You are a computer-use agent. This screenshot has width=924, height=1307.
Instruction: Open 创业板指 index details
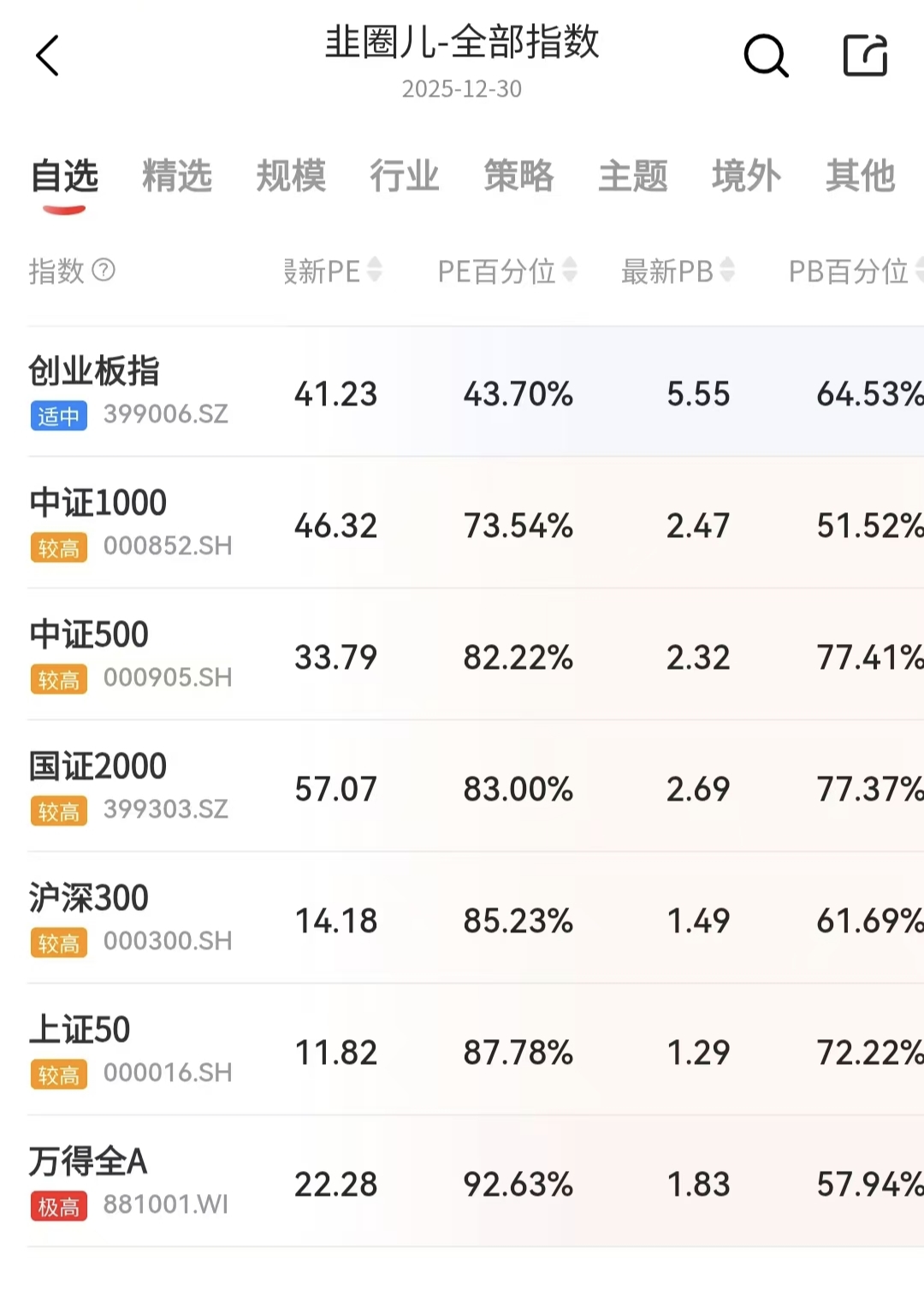94,372
